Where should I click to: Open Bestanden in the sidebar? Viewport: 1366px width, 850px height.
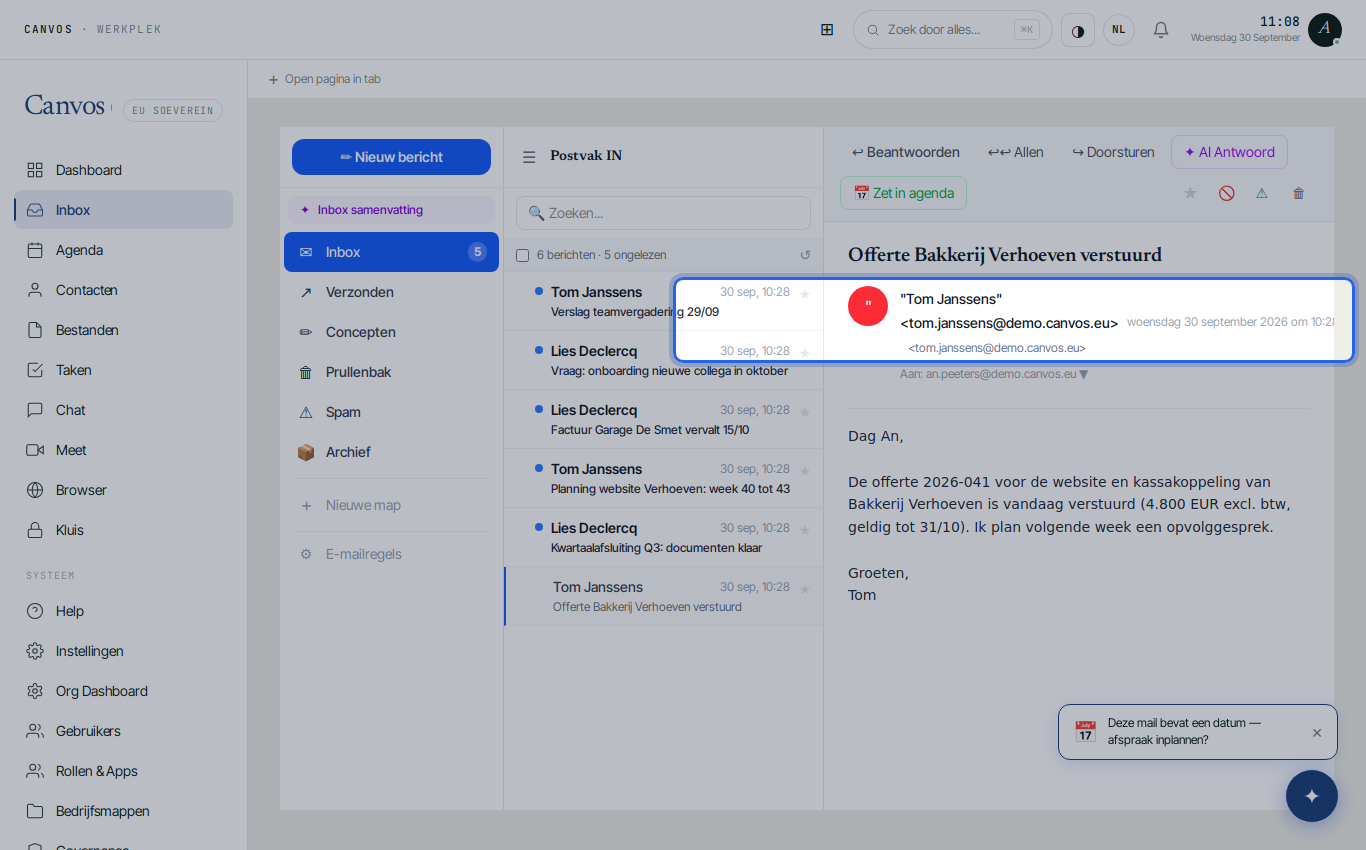pyautogui.click(x=123, y=330)
